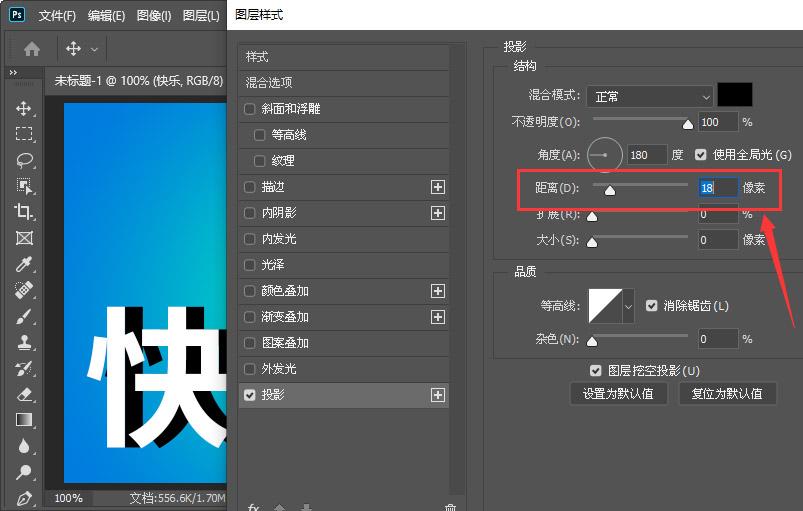
Task: Select the Rectangular Marquee tool
Action: [x=24, y=134]
